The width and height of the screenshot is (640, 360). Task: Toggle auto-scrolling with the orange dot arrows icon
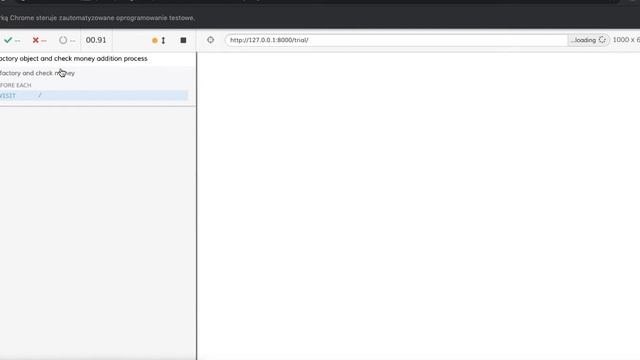159,40
